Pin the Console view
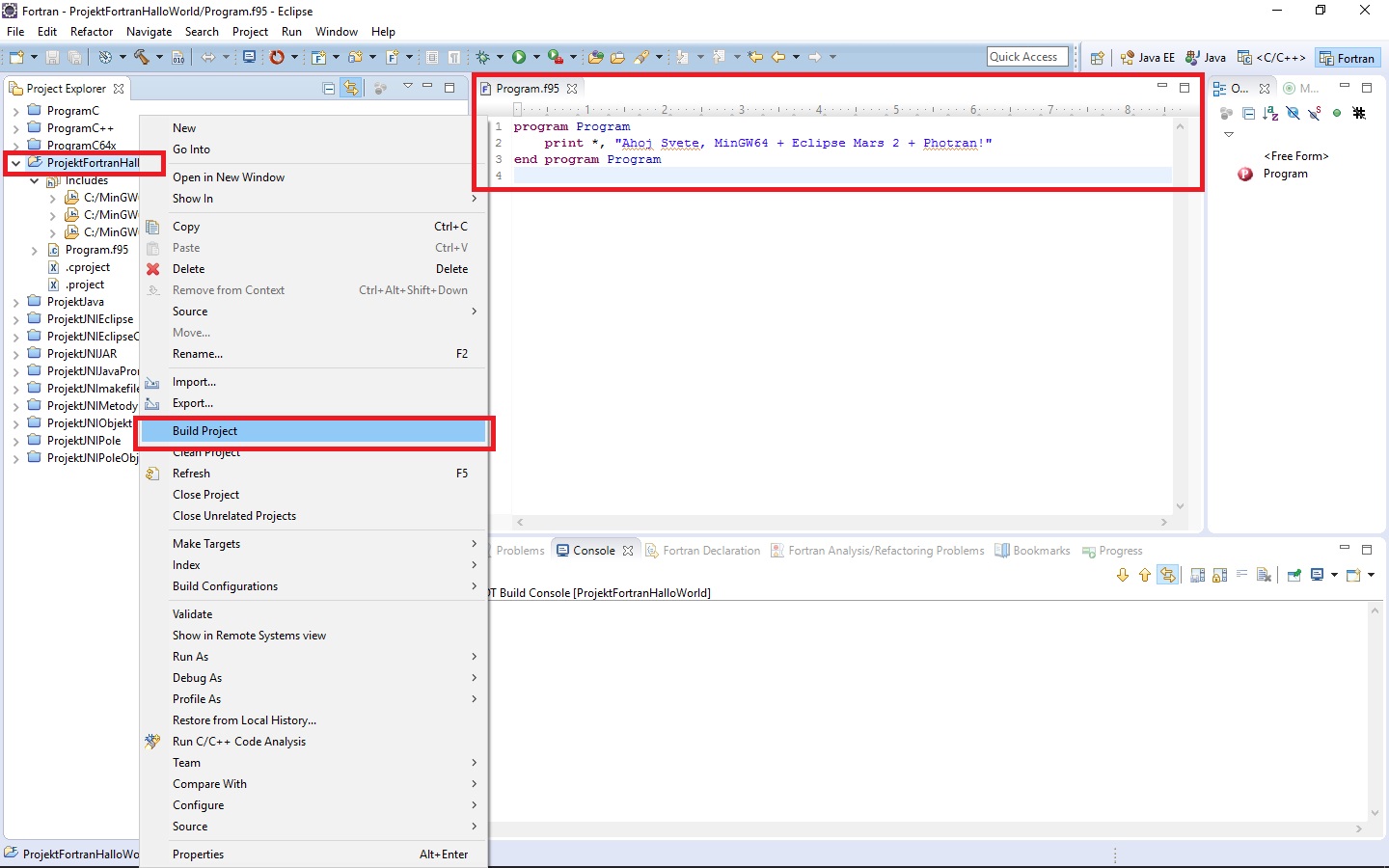This screenshot has height=868, width=1389. pos(1294,575)
